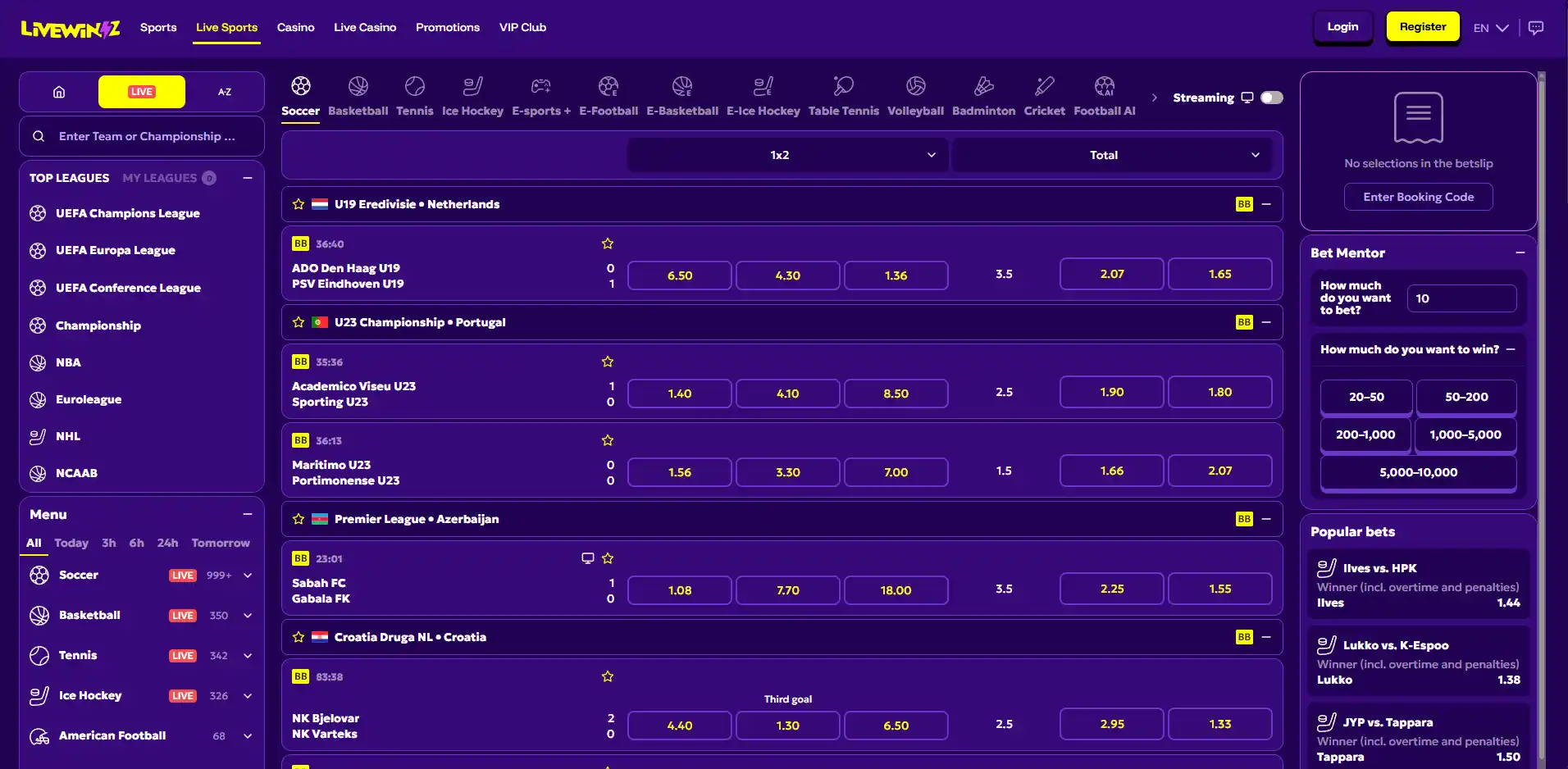Open the Casino nav item
The height and width of the screenshot is (769, 1568).
tap(295, 27)
